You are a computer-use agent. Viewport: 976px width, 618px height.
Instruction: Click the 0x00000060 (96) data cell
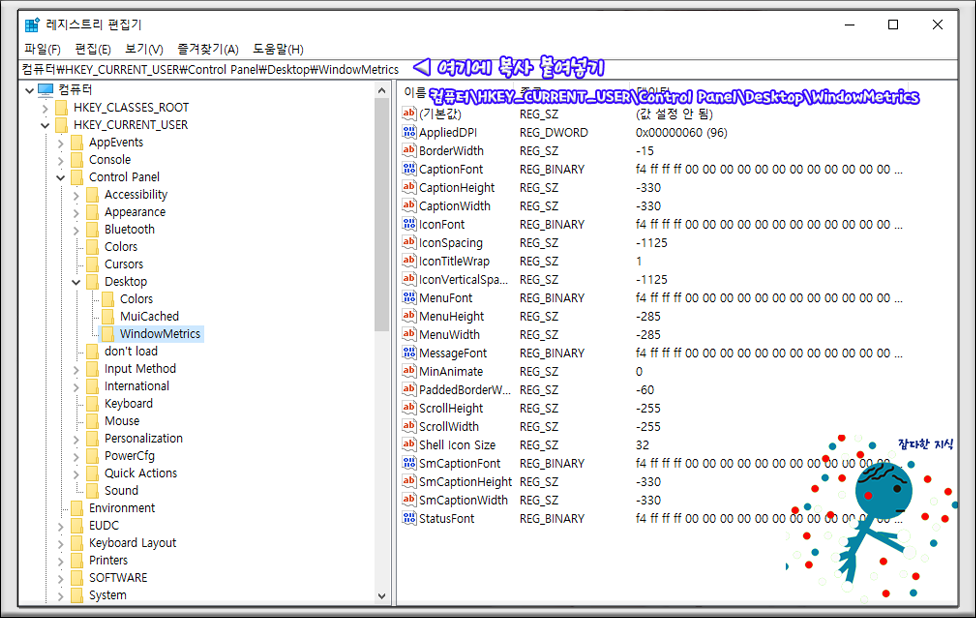point(681,132)
